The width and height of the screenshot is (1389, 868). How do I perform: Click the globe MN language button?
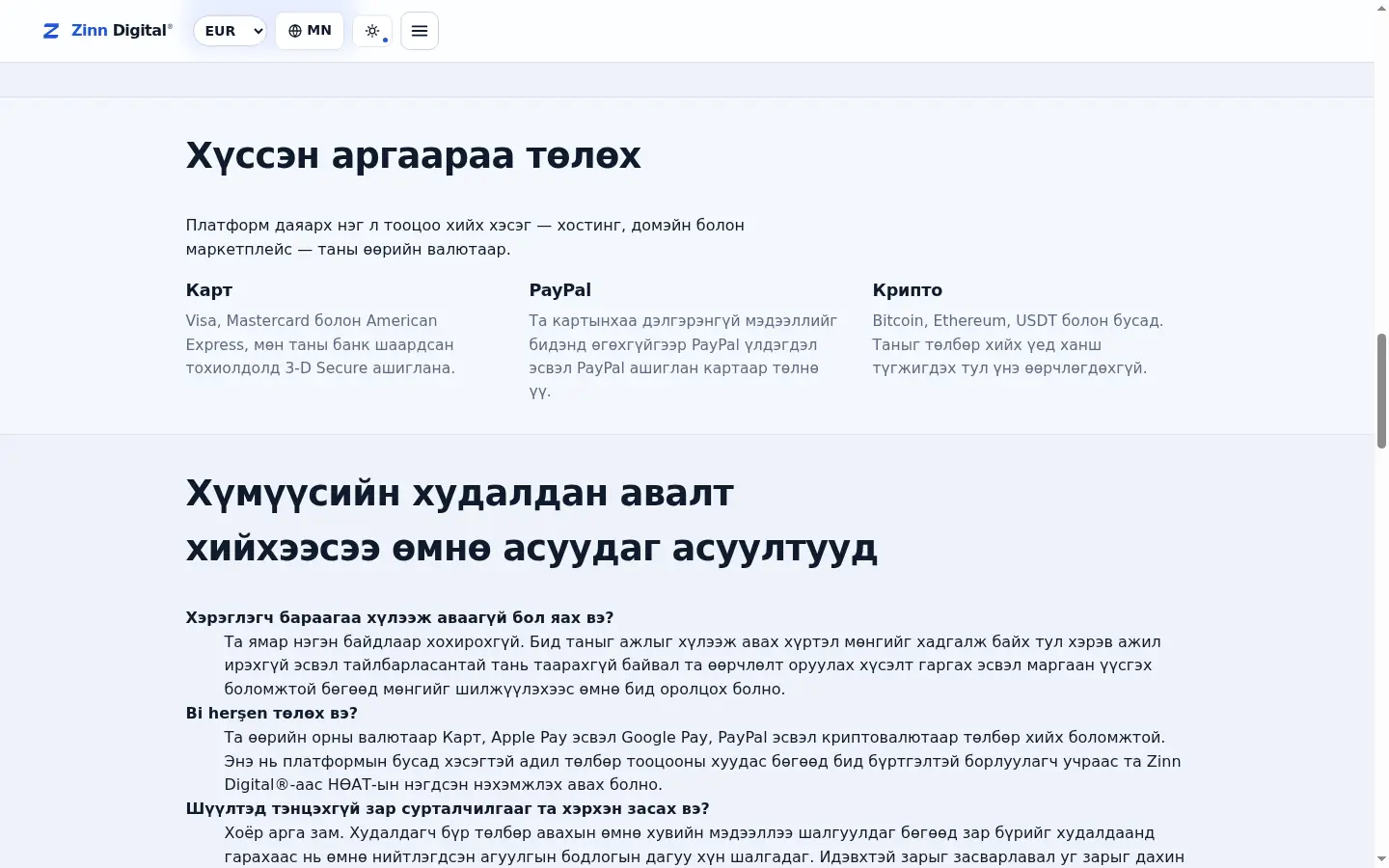click(x=310, y=31)
